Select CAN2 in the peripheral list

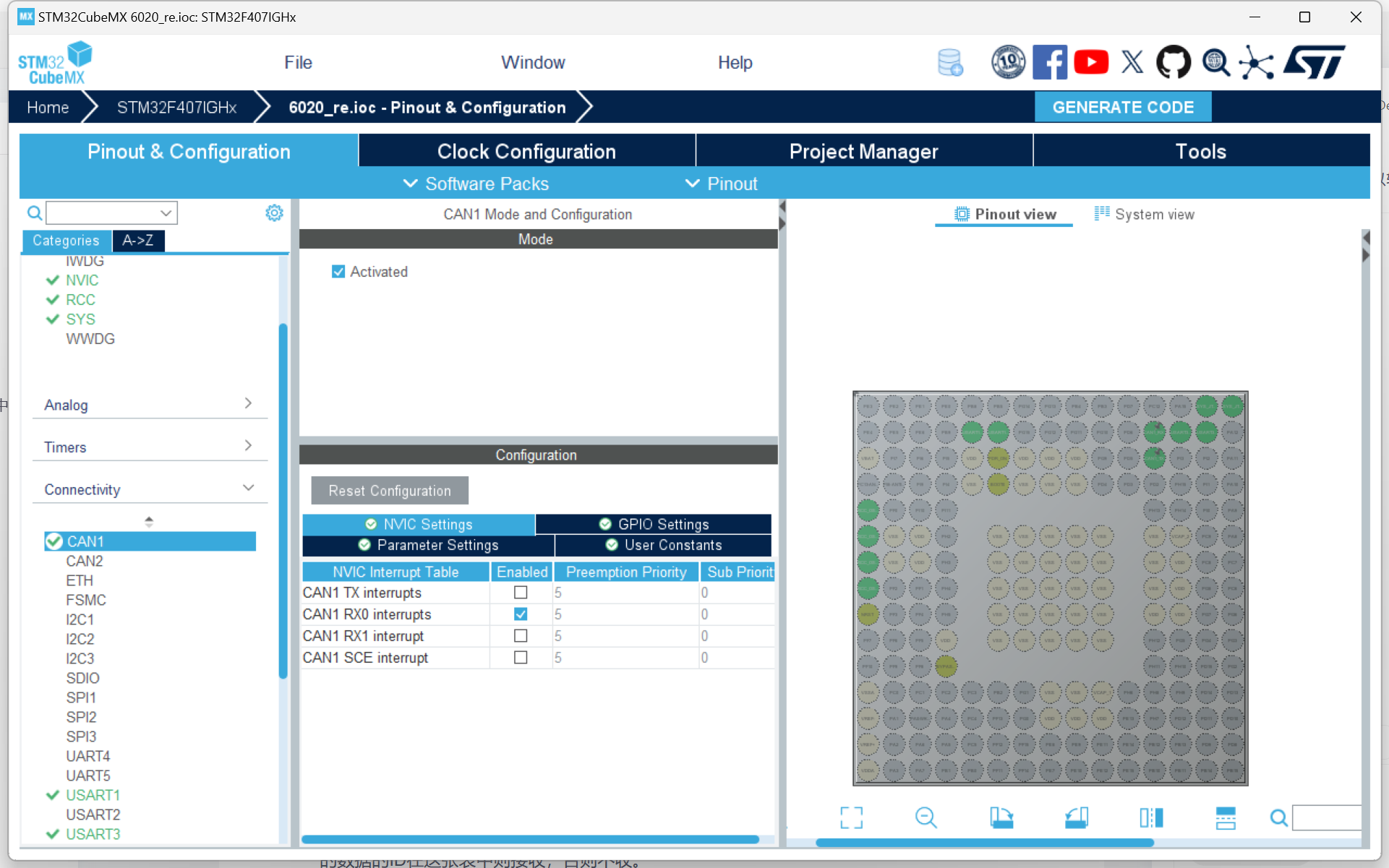[85, 561]
